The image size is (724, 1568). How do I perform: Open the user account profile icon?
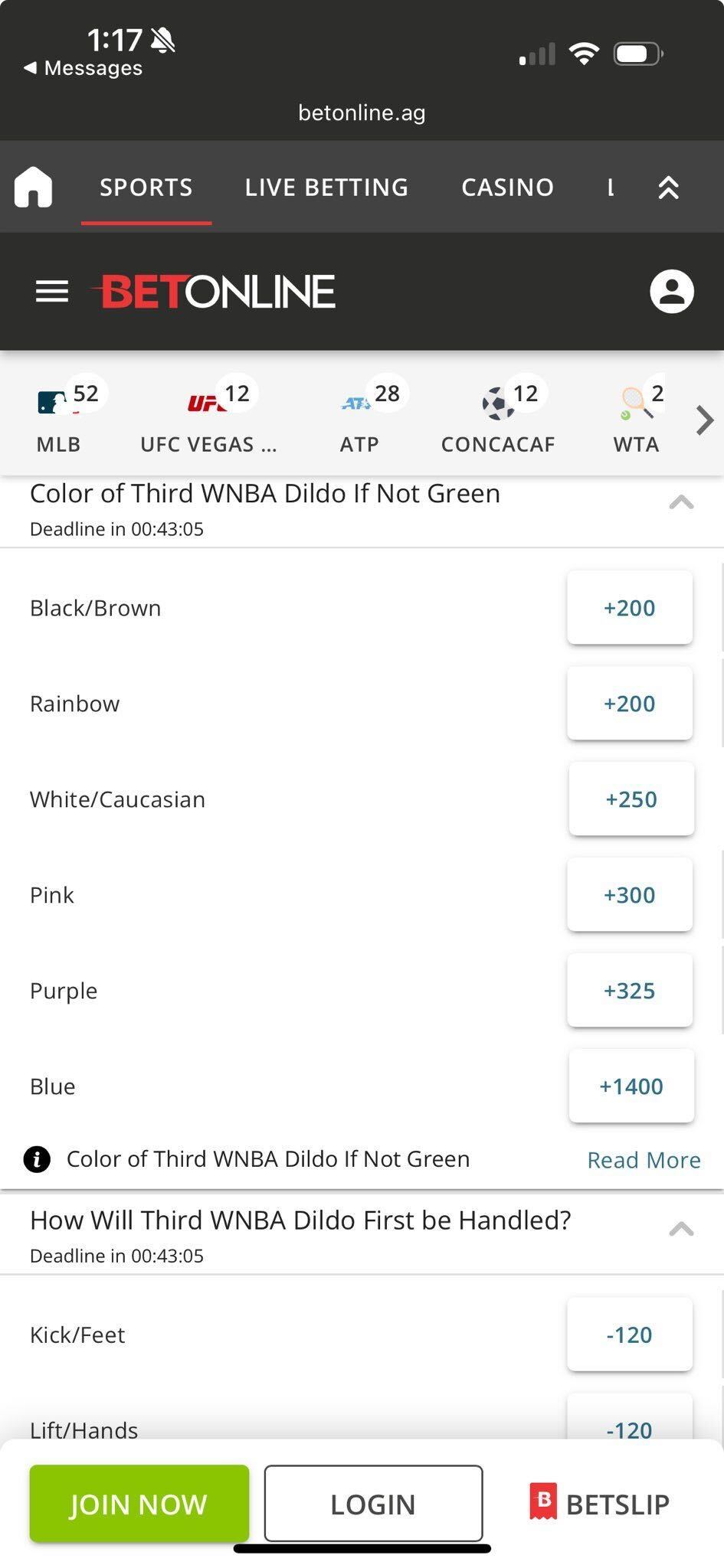[672, 292]
